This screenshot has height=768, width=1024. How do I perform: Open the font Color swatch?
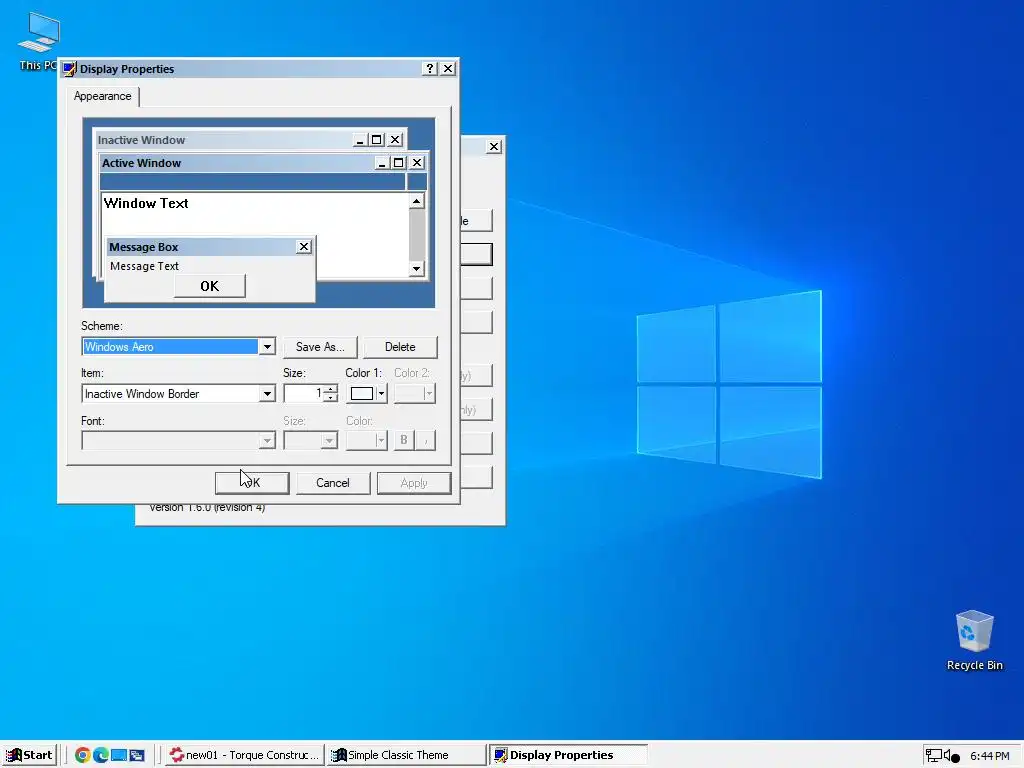(x=367, y=441)
